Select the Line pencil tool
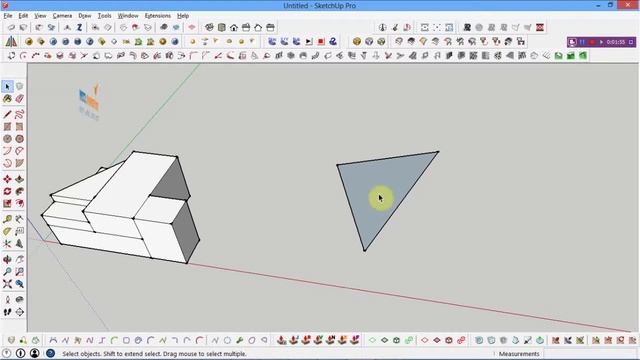Viewport: 640px width, 360px height. tap(7, 114)
